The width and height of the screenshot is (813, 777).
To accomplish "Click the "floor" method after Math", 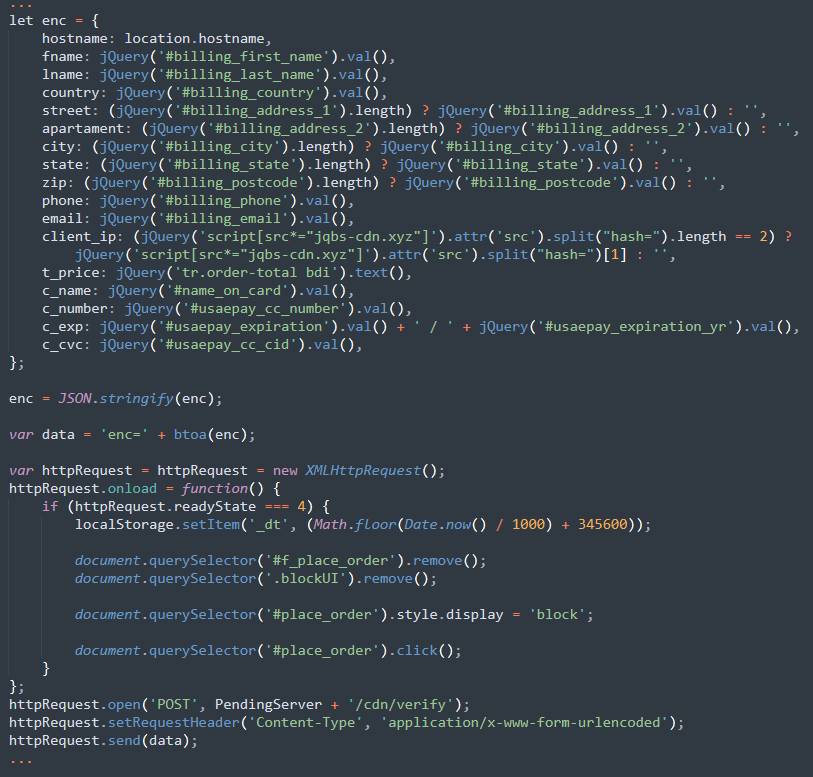I will (x=375, y=525).
